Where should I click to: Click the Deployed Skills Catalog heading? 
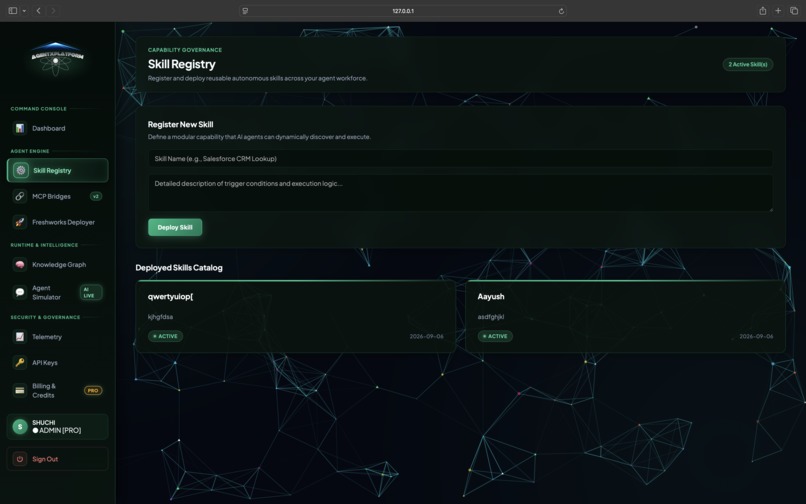point(179,267)
